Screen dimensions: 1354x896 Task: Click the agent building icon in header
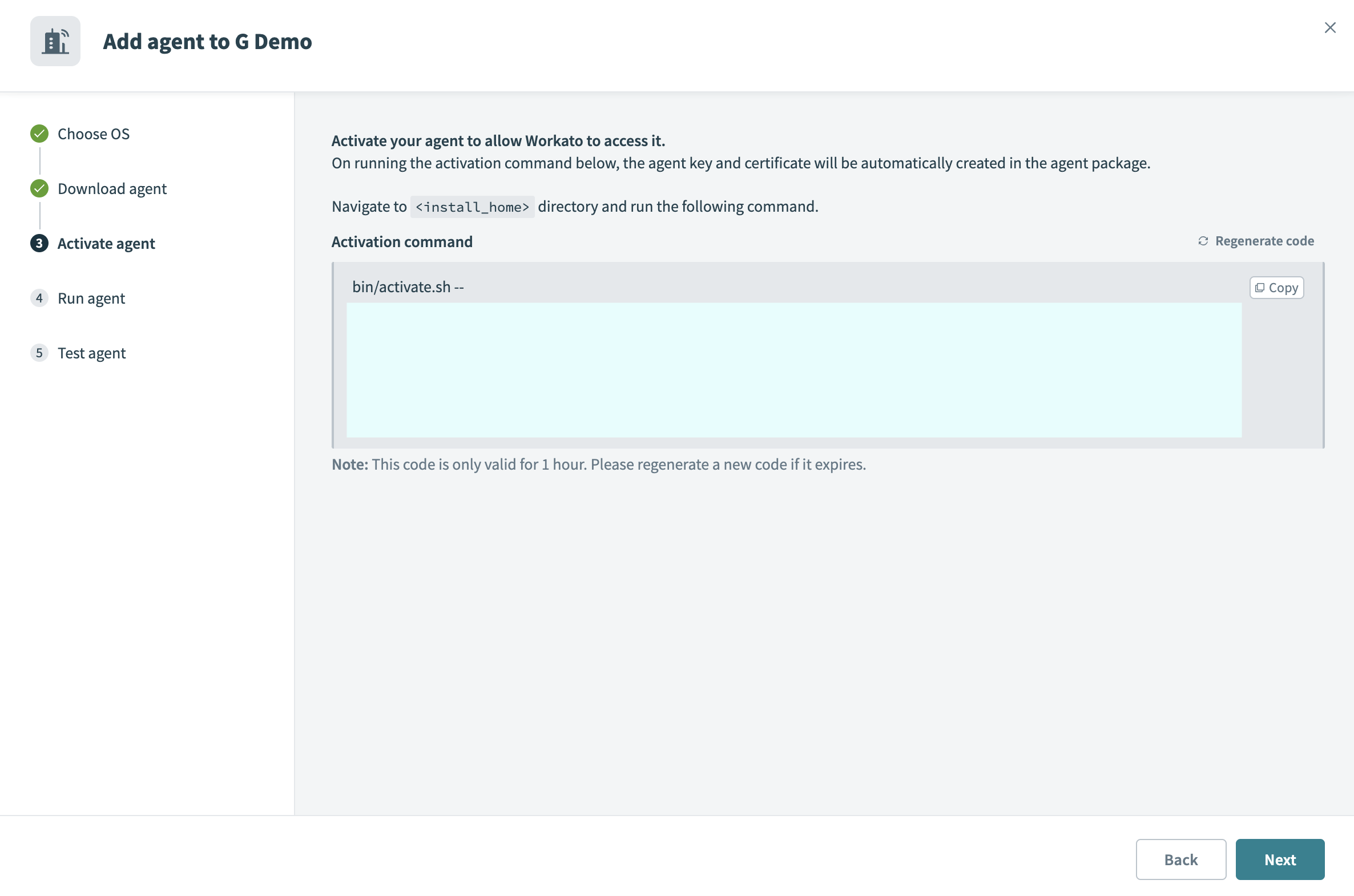(55, 41)
